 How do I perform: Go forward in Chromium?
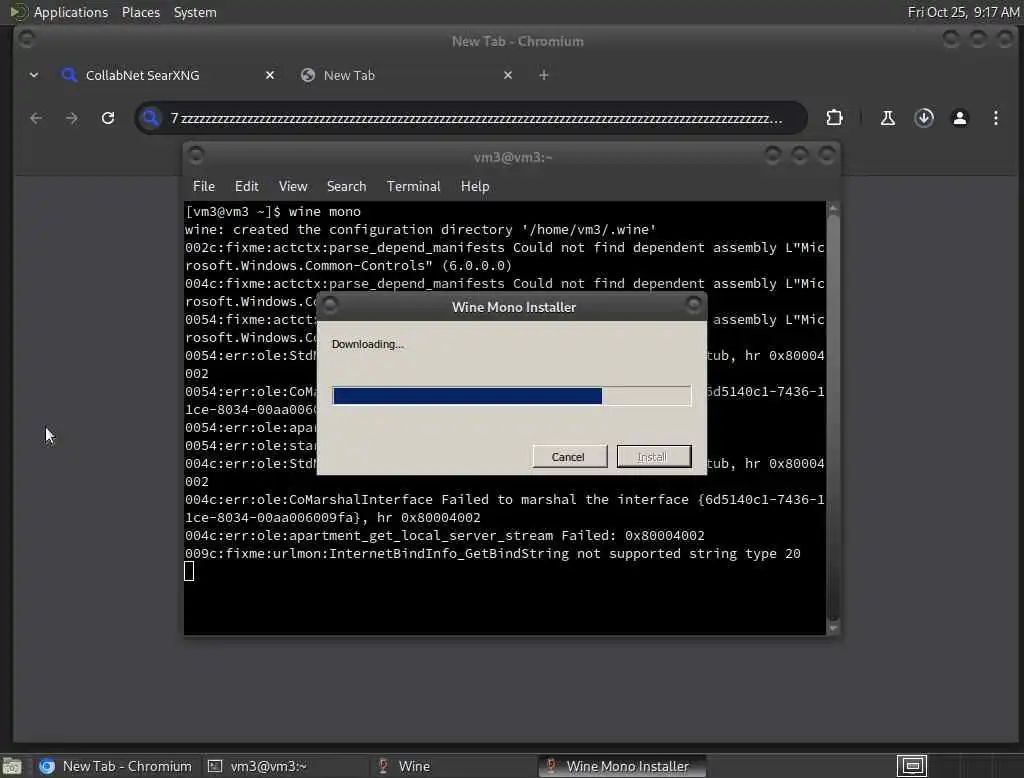click(72, 118)
